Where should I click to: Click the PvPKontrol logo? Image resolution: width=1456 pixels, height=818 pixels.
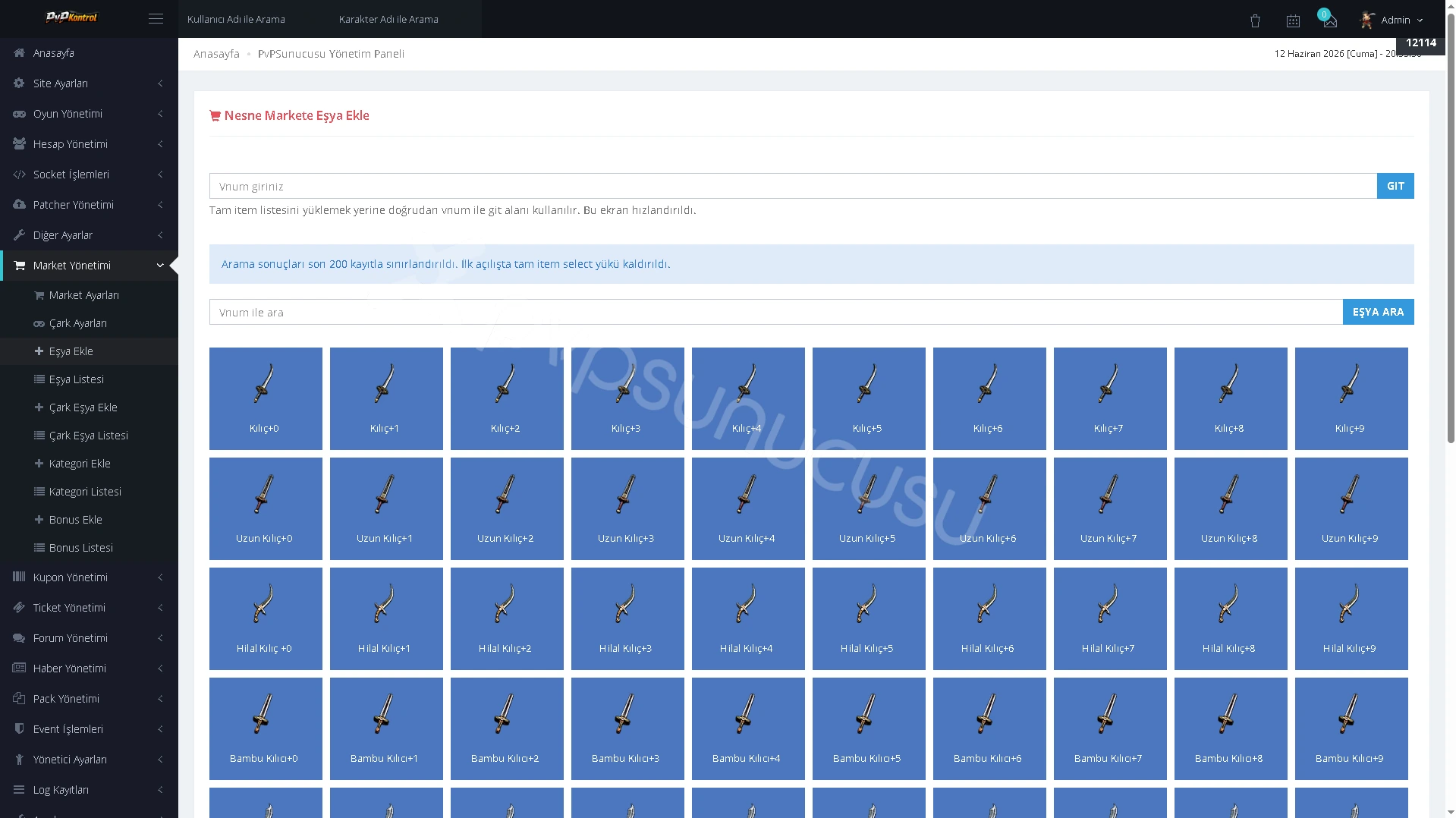(71, 17)
